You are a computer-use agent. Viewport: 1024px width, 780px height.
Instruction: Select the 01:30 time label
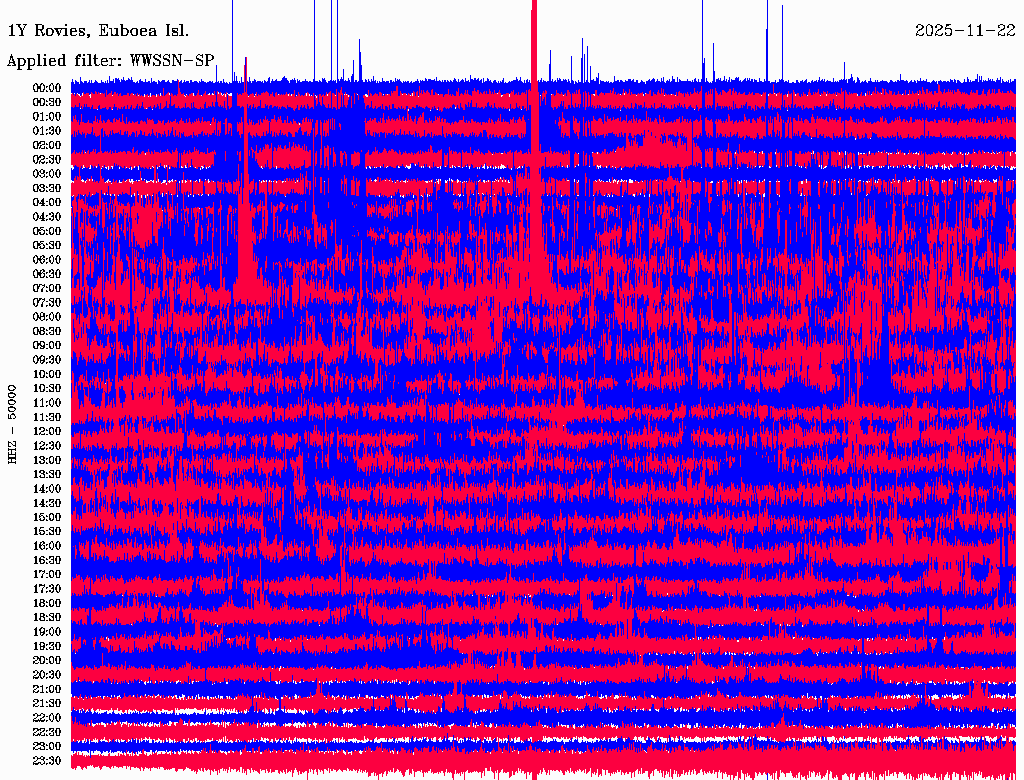click(47, 131)
